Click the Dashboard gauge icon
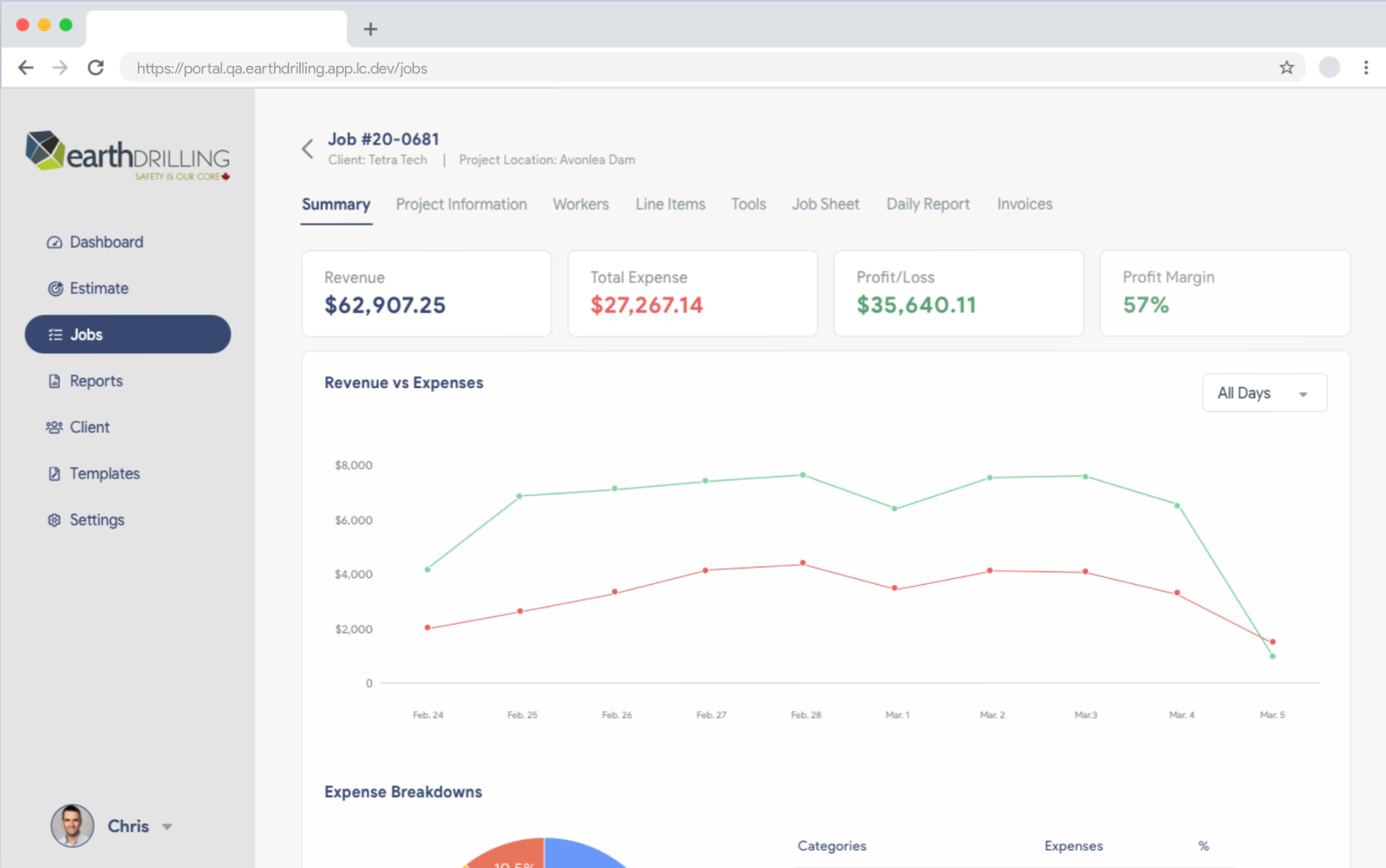The height and width of the screenshot is (868, 1386). (54, 243)
